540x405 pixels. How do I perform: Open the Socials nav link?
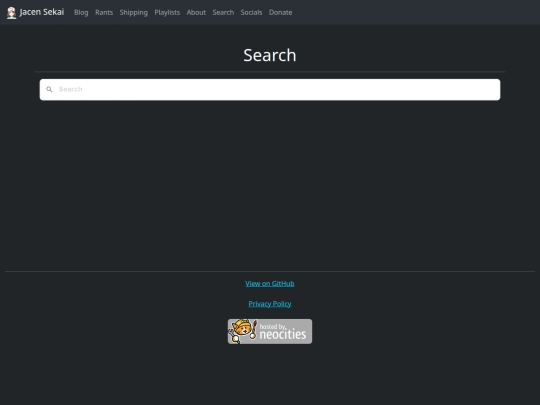coord(251,12)
